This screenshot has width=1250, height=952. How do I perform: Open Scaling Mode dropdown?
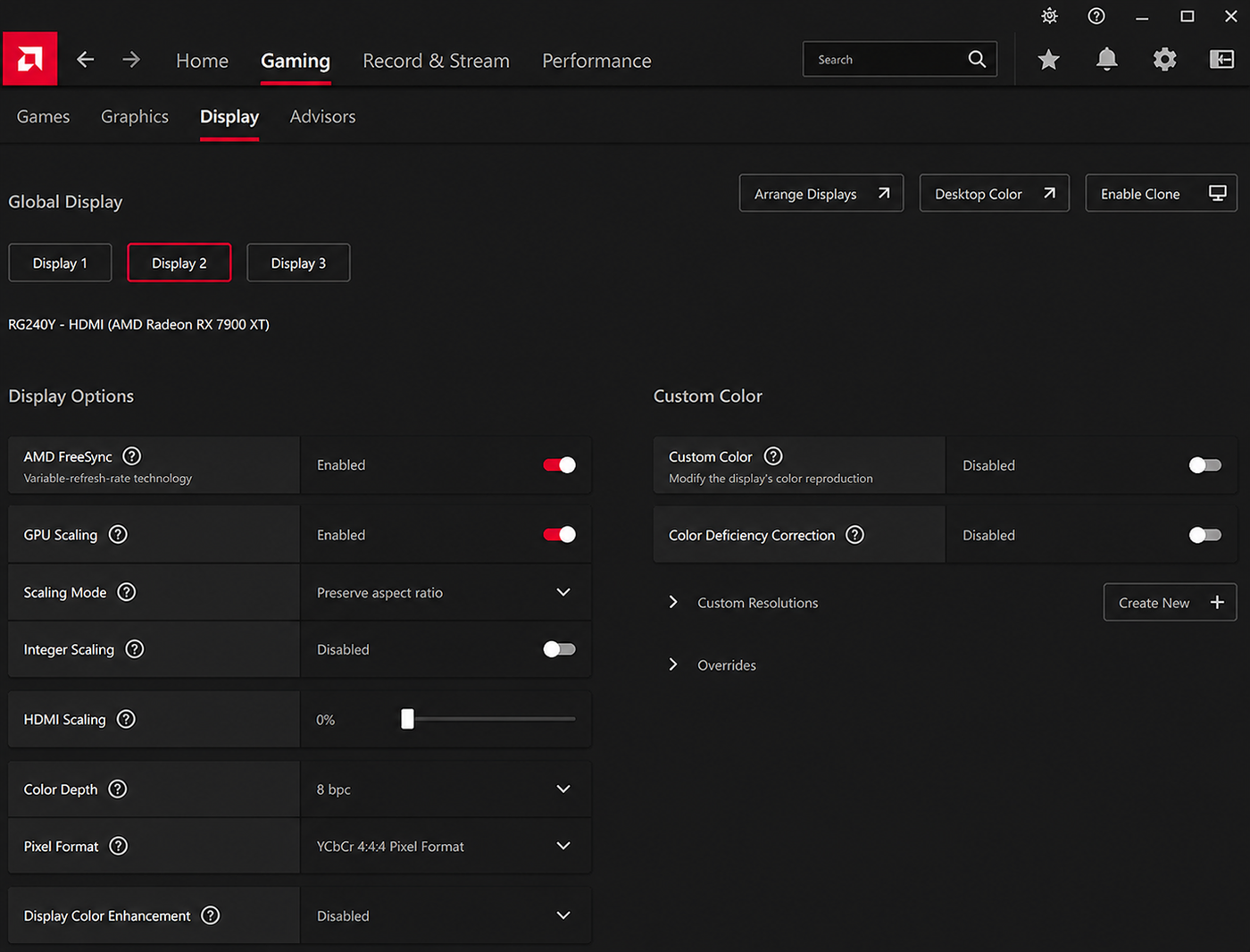tap(446, 592)
